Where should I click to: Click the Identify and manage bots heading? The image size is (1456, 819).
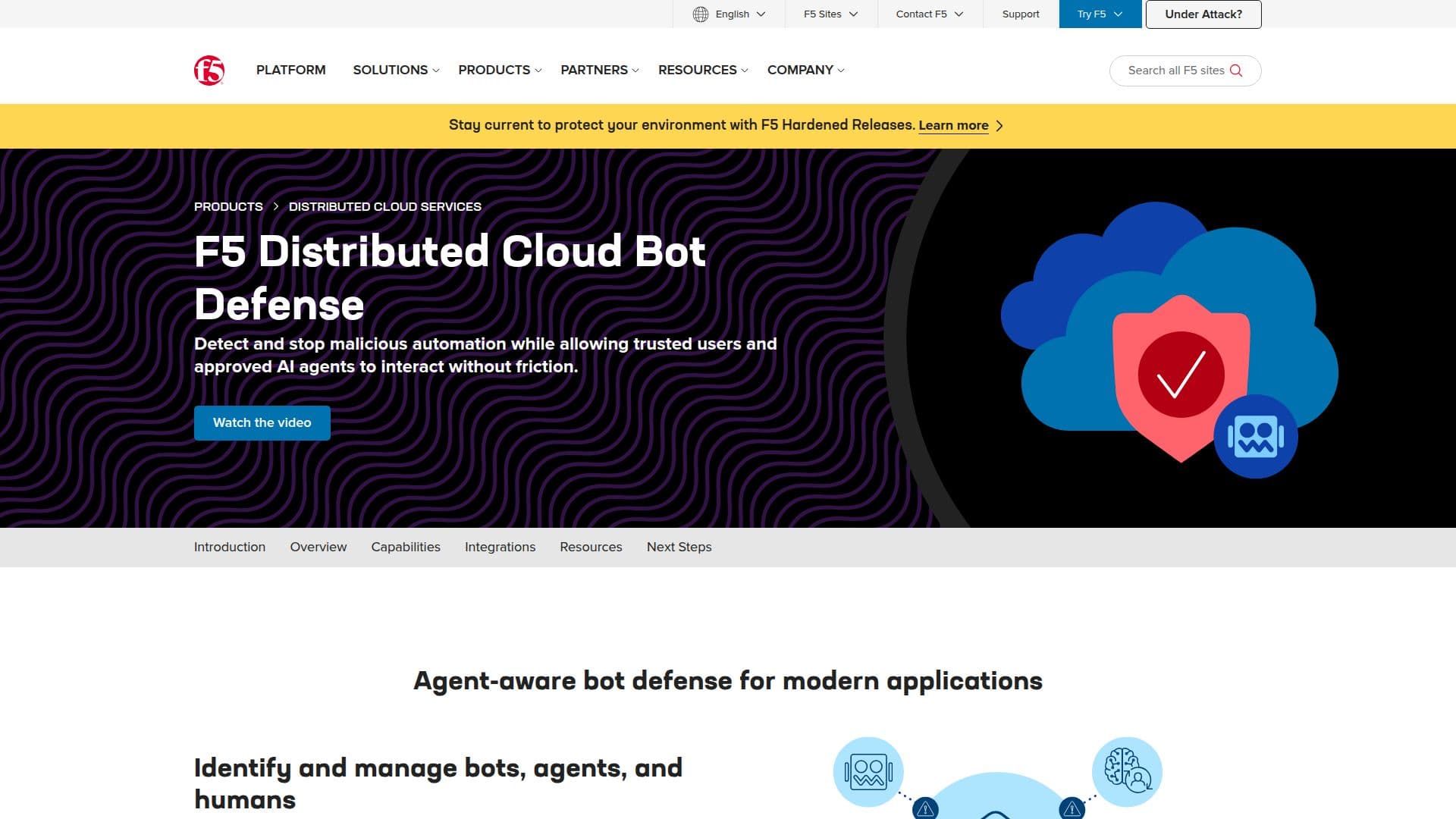coord(438,783)
